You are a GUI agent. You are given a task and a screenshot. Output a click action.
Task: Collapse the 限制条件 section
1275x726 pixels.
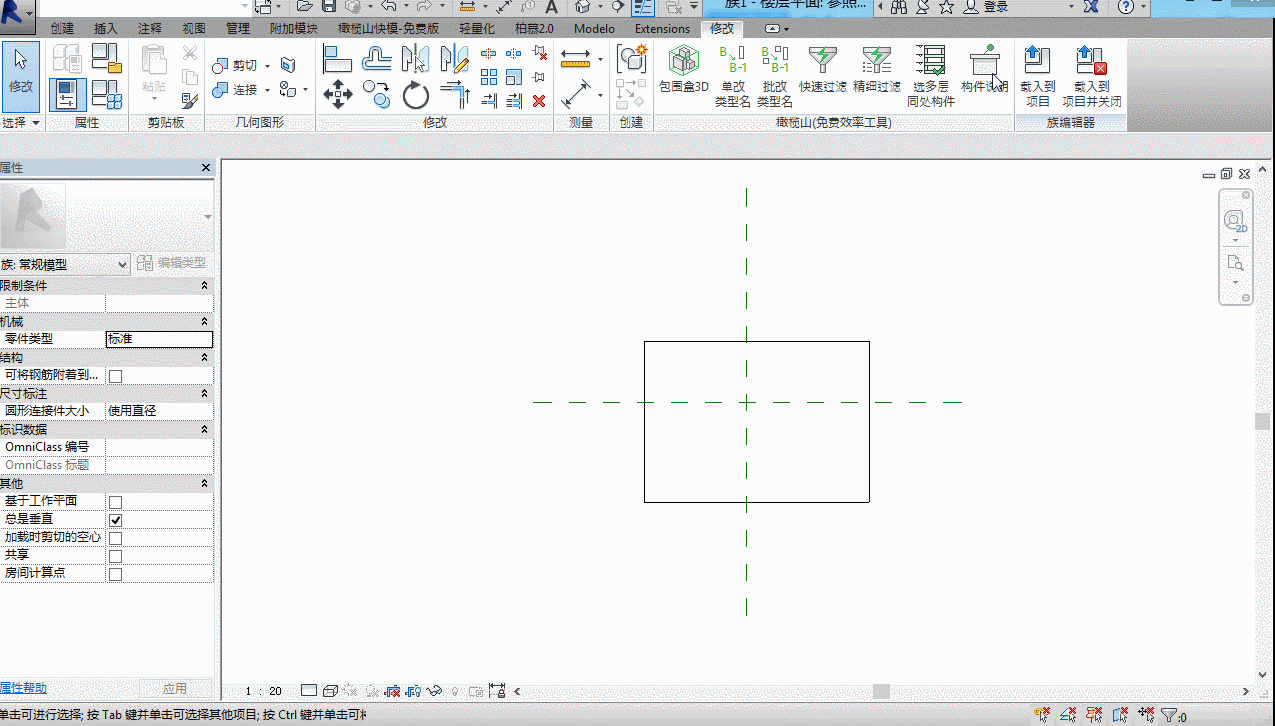(204, 286)
